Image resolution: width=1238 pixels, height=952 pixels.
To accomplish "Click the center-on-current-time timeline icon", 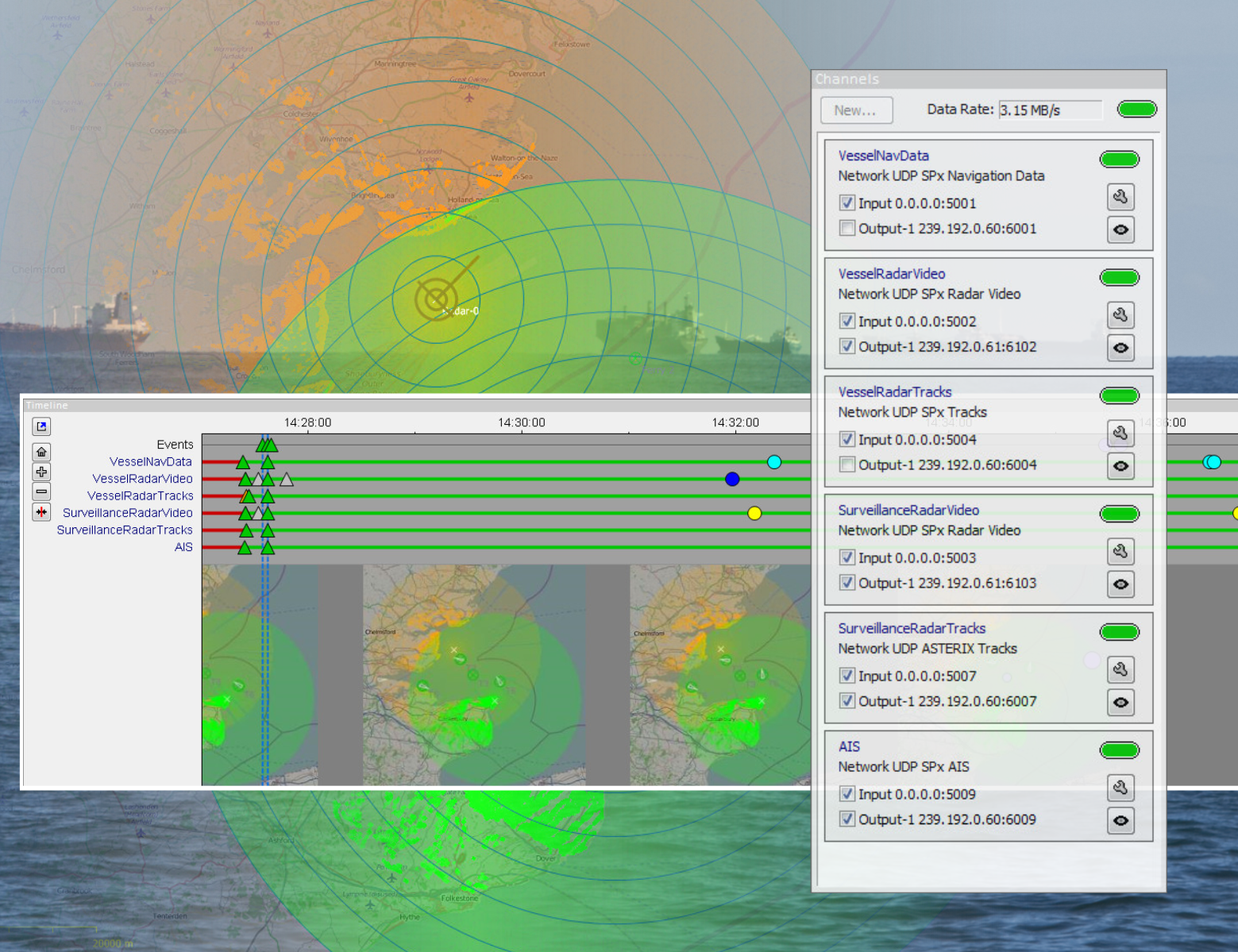I will point(41,512).
